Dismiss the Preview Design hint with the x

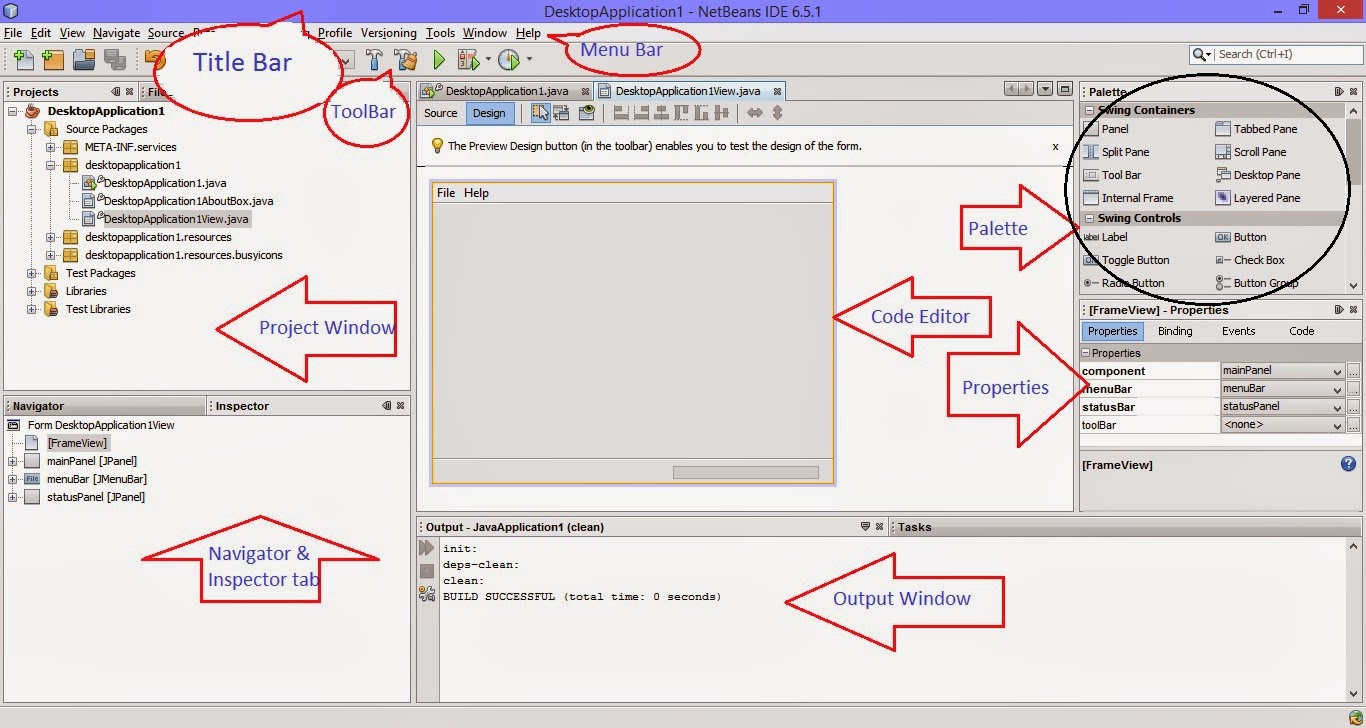click(x=1055, y=146)
